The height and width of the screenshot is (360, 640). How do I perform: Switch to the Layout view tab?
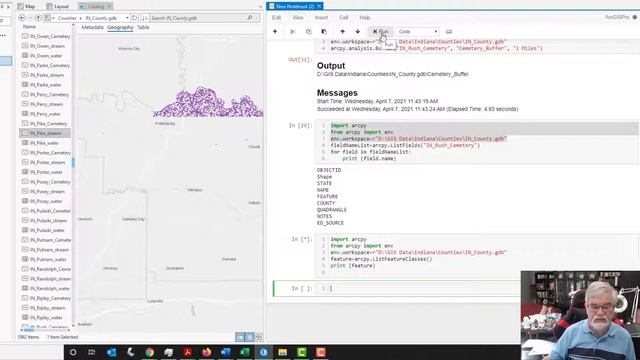point(58,7)
